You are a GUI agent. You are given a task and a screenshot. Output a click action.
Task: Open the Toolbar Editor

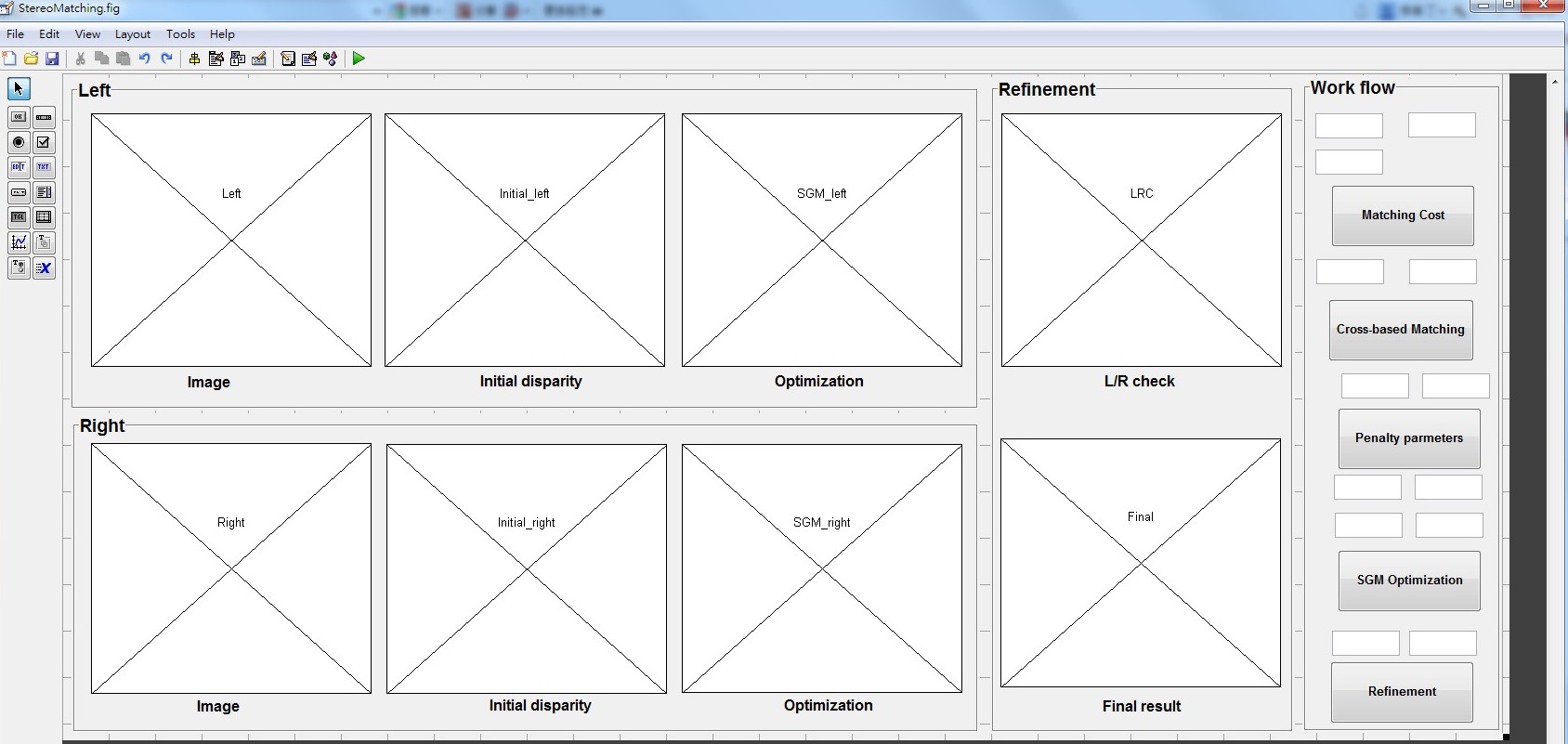[x=259, y=59]
